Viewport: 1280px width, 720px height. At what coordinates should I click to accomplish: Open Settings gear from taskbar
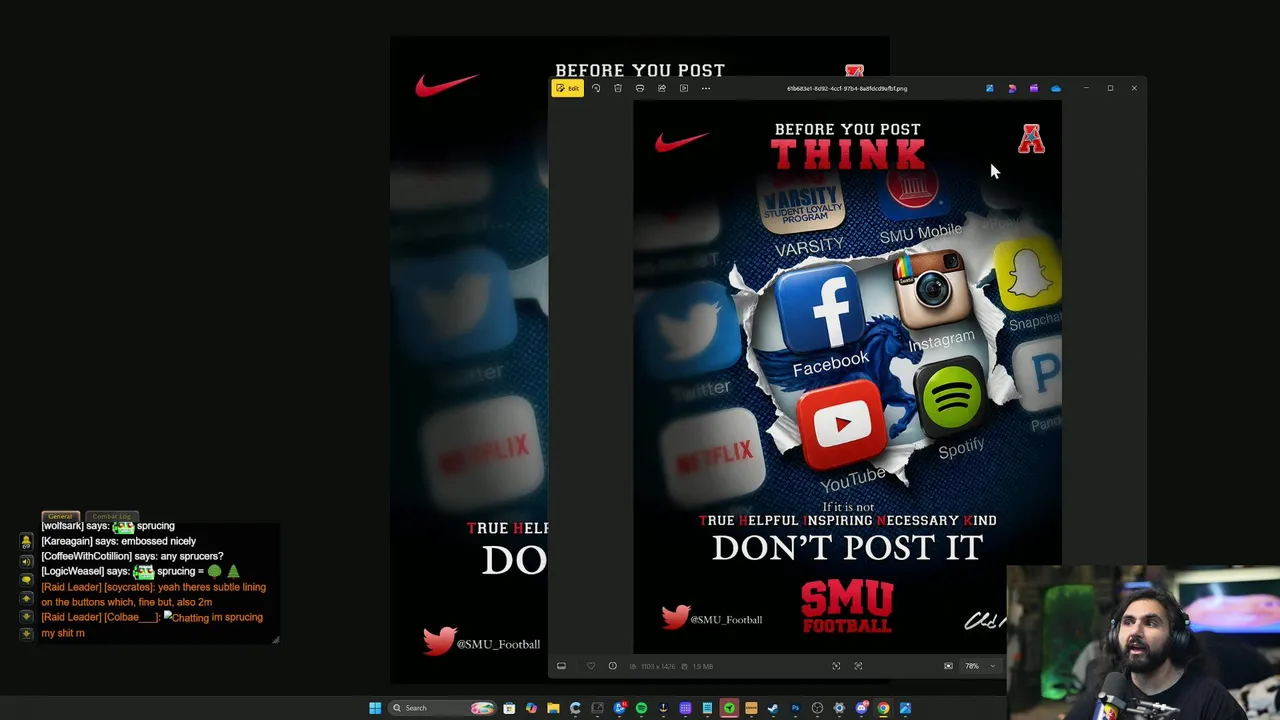tap(839, 708)
